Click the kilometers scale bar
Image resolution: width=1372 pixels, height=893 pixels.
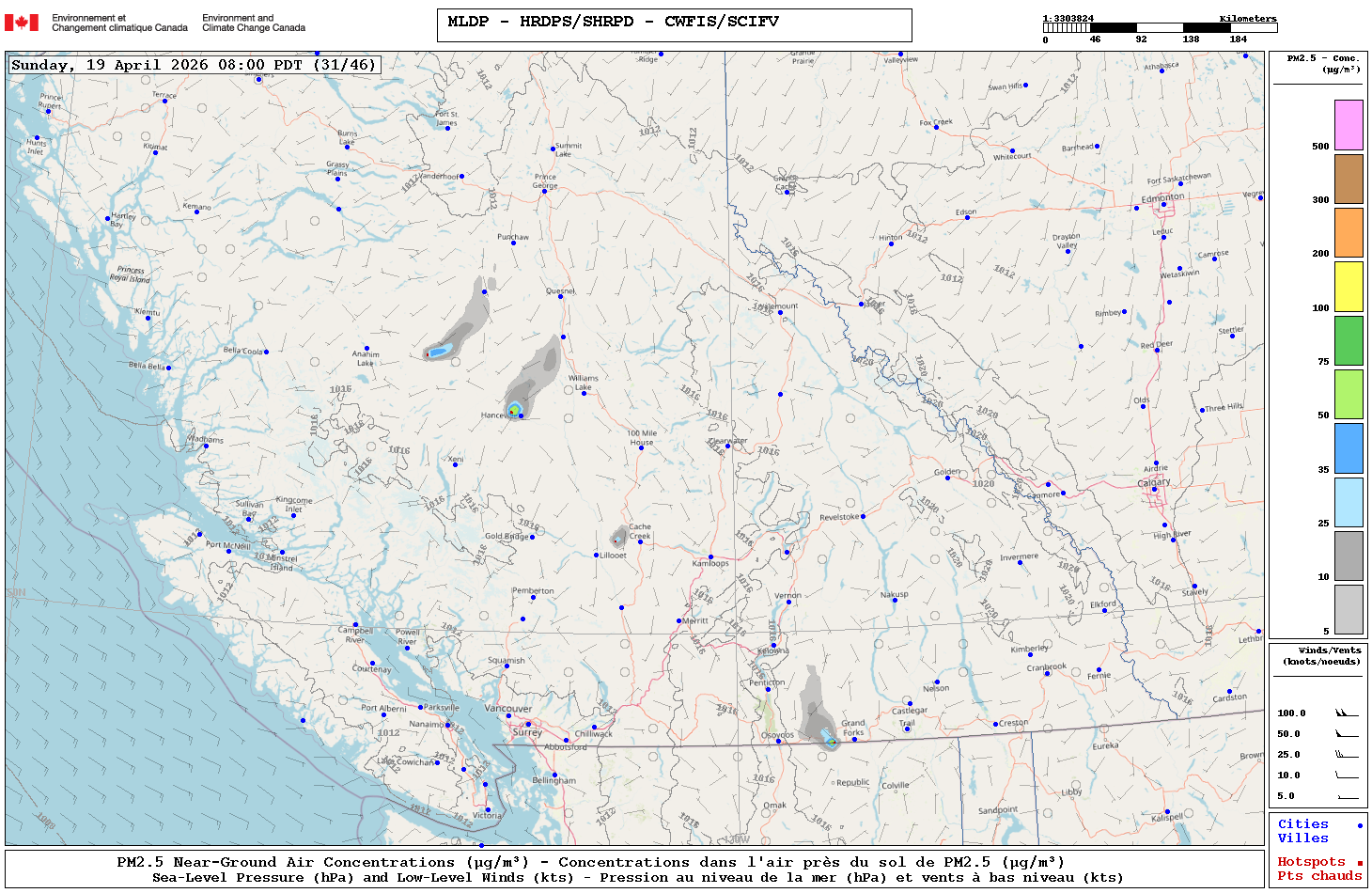pos(1160,28)
